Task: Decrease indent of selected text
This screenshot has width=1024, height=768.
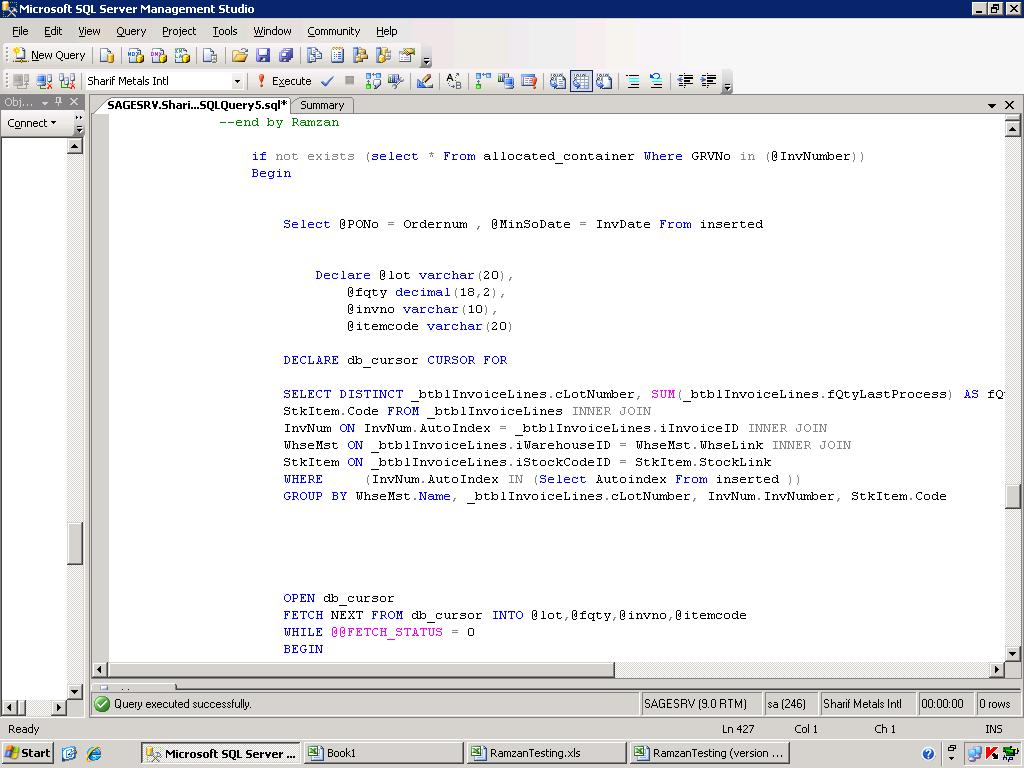Action: click(688, 81)
